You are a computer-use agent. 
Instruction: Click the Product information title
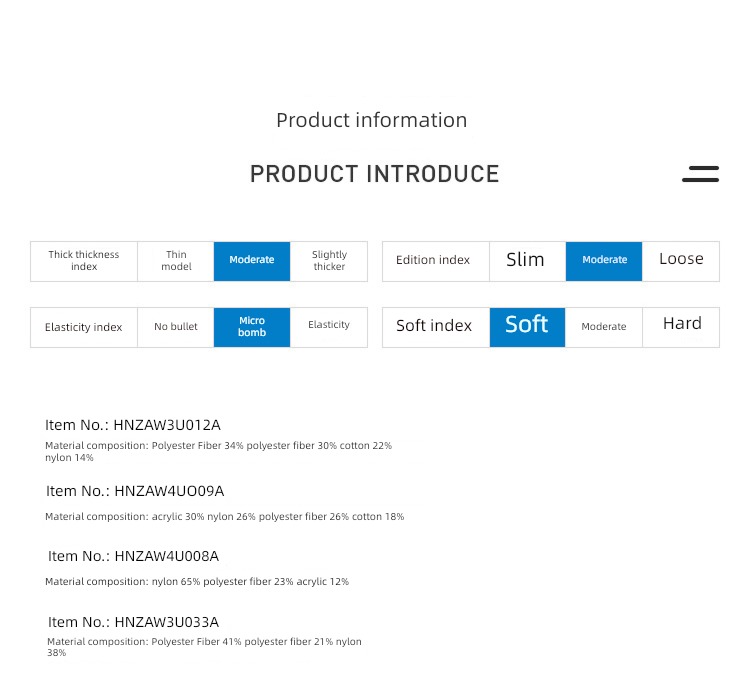point(372,120)
